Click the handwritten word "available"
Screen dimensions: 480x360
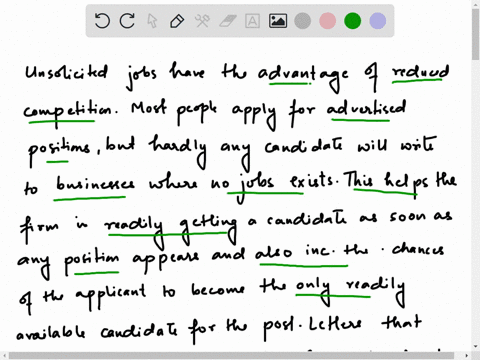click(x=51, y=331)
